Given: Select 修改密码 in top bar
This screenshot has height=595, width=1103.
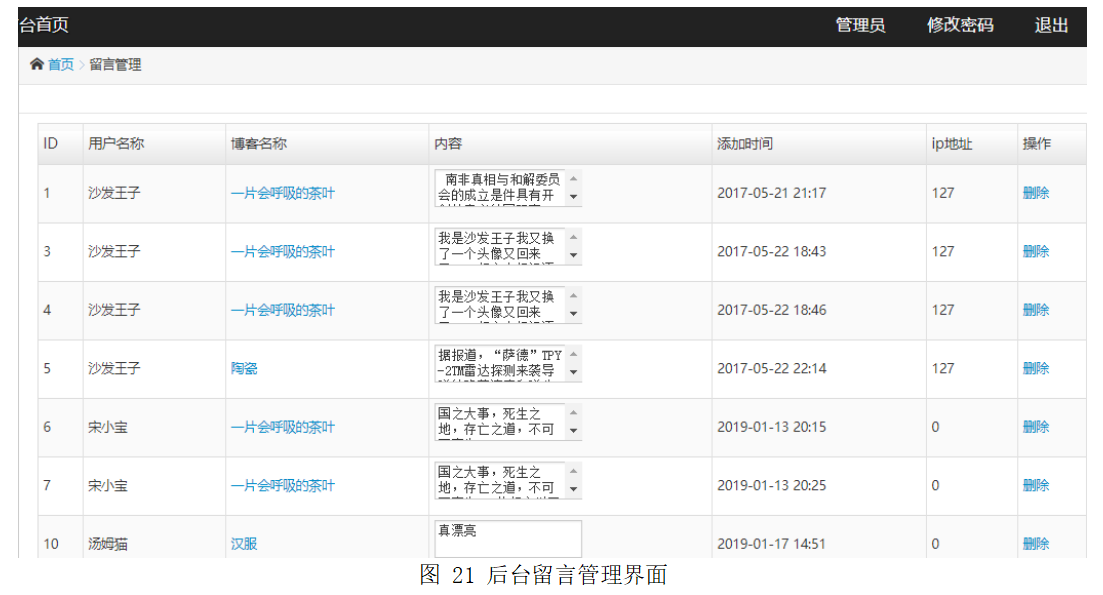Looking at the screenshot, I should (959, 25).
